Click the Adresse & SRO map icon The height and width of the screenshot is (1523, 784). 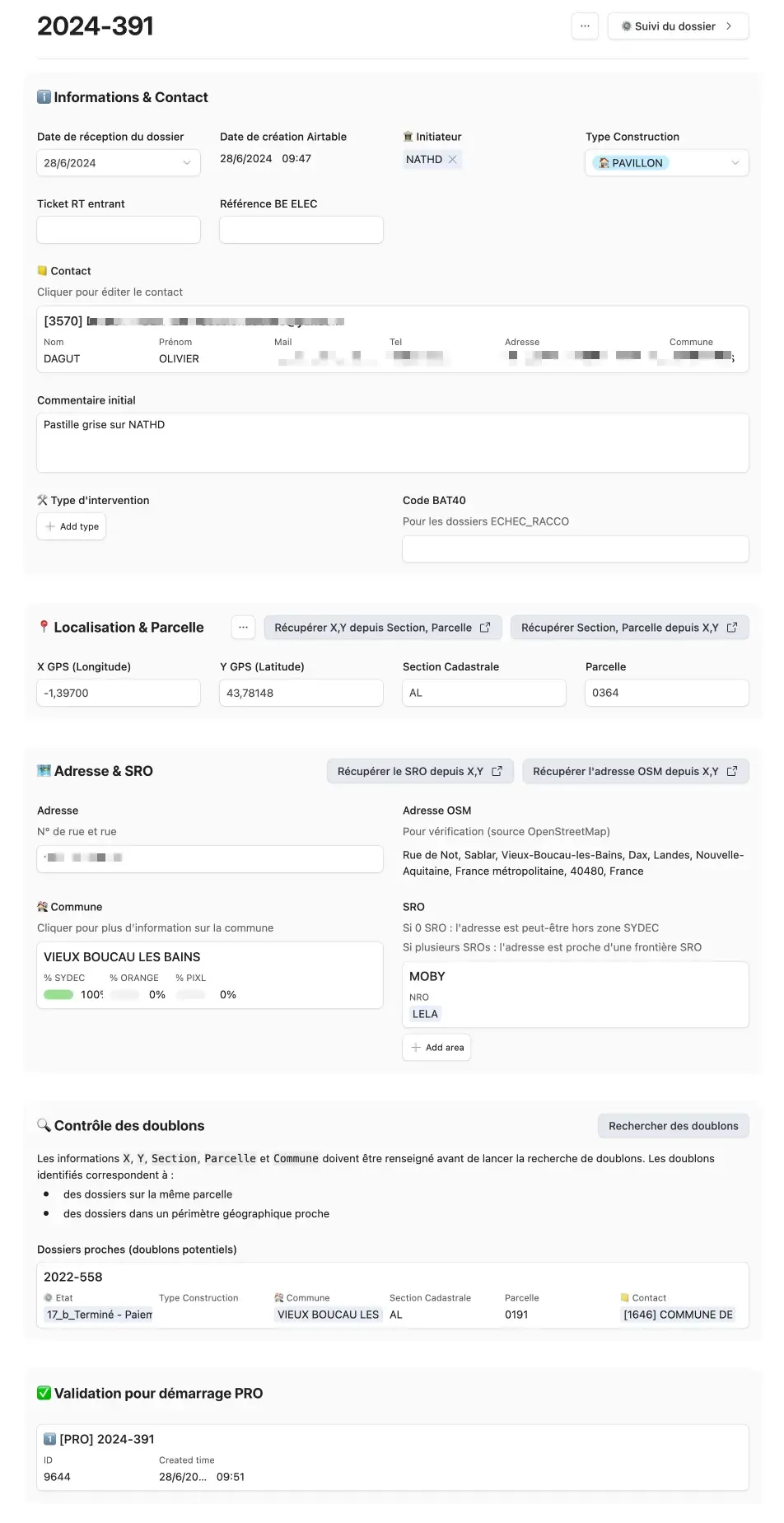pos(44,771)
